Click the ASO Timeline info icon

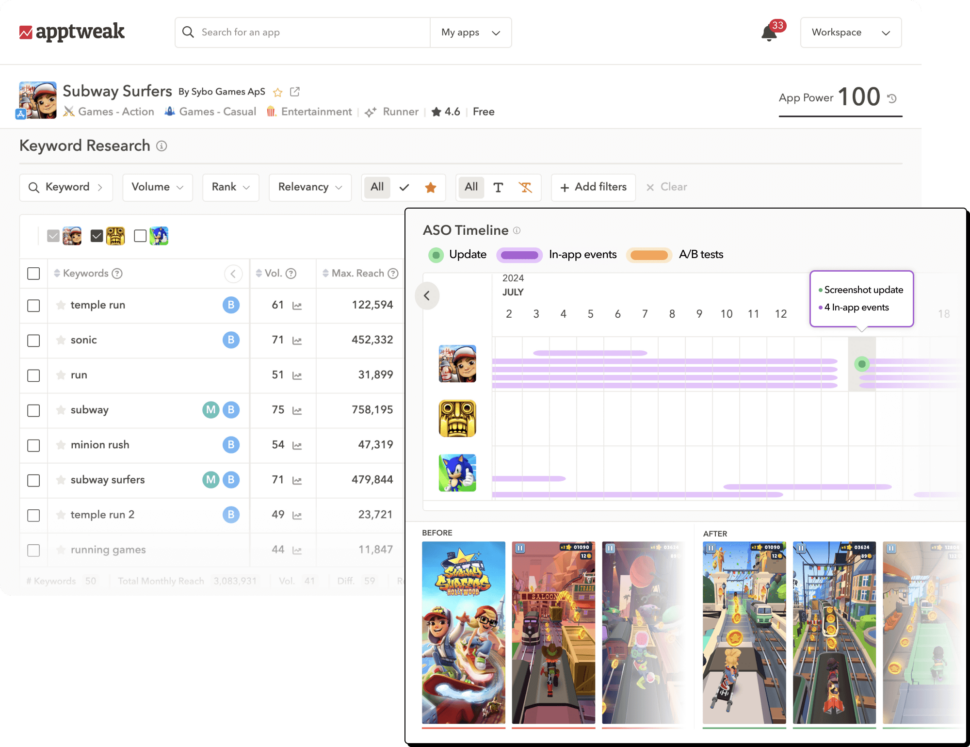click(x=517, y=231)
